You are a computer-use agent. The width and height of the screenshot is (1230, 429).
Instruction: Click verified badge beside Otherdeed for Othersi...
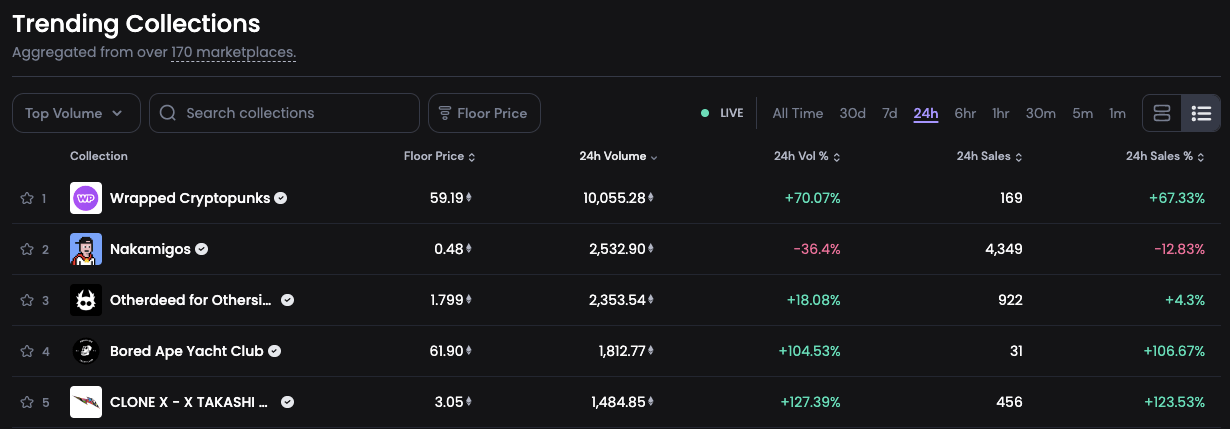point(287,300)
